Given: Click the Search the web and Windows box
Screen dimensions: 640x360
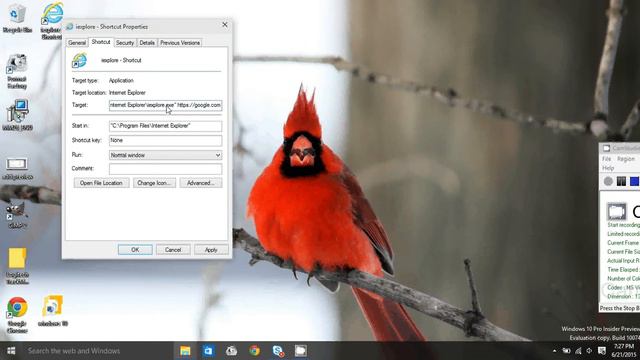Looking at the screenshot, I should 98,351.
